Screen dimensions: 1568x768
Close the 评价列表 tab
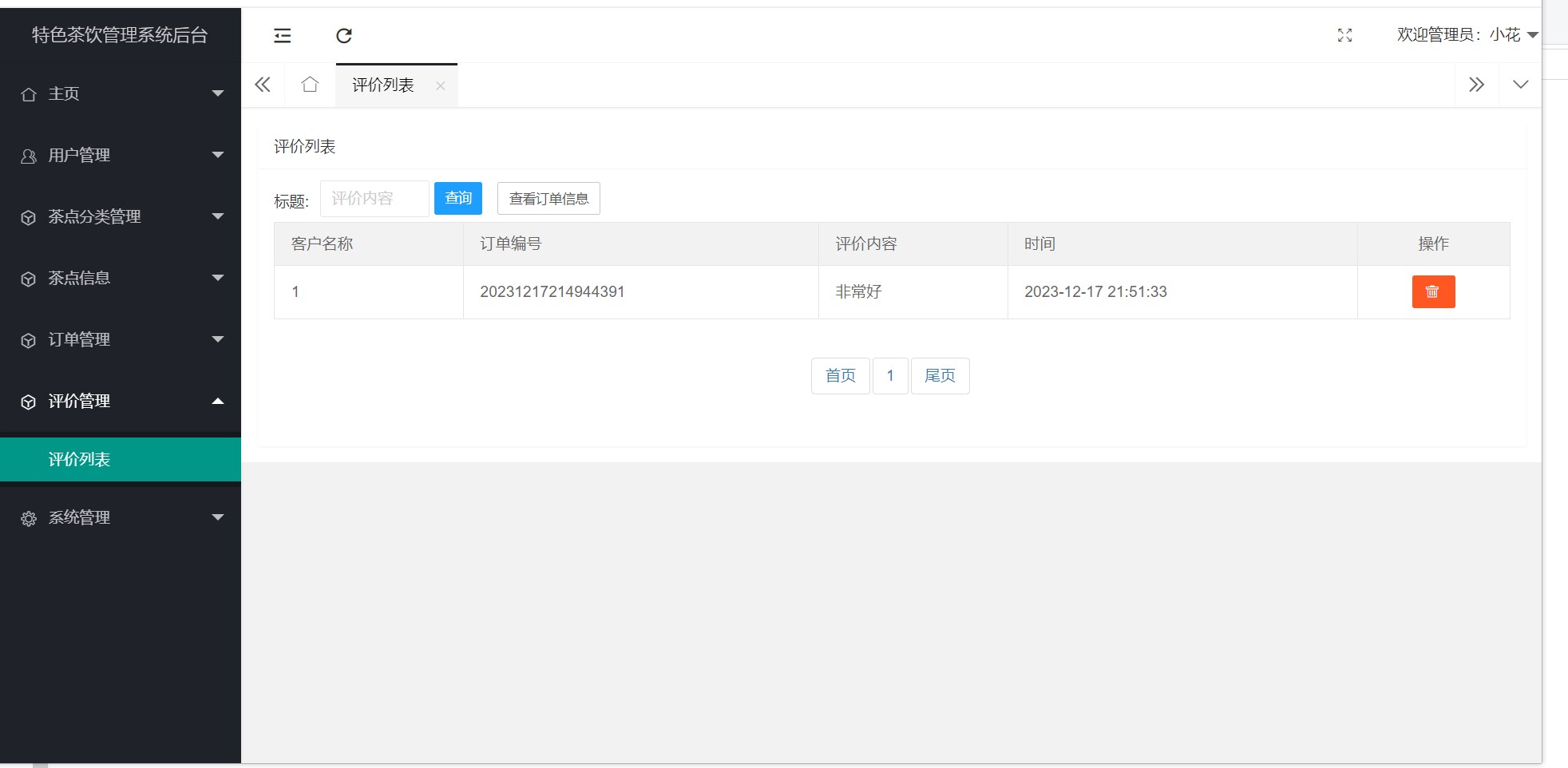440,85
